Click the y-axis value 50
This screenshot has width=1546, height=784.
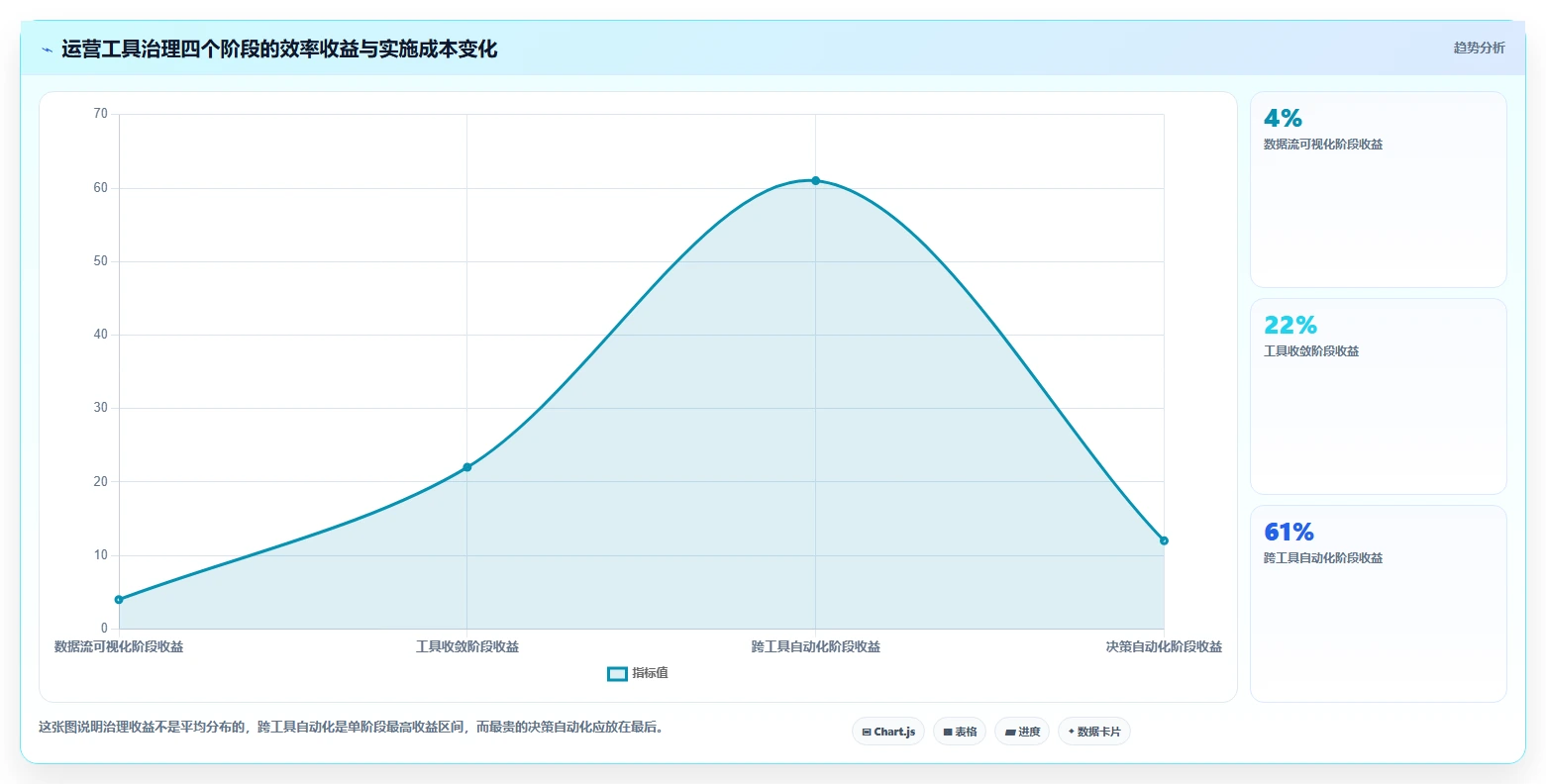pyautogui.click(x=101, y=261)
